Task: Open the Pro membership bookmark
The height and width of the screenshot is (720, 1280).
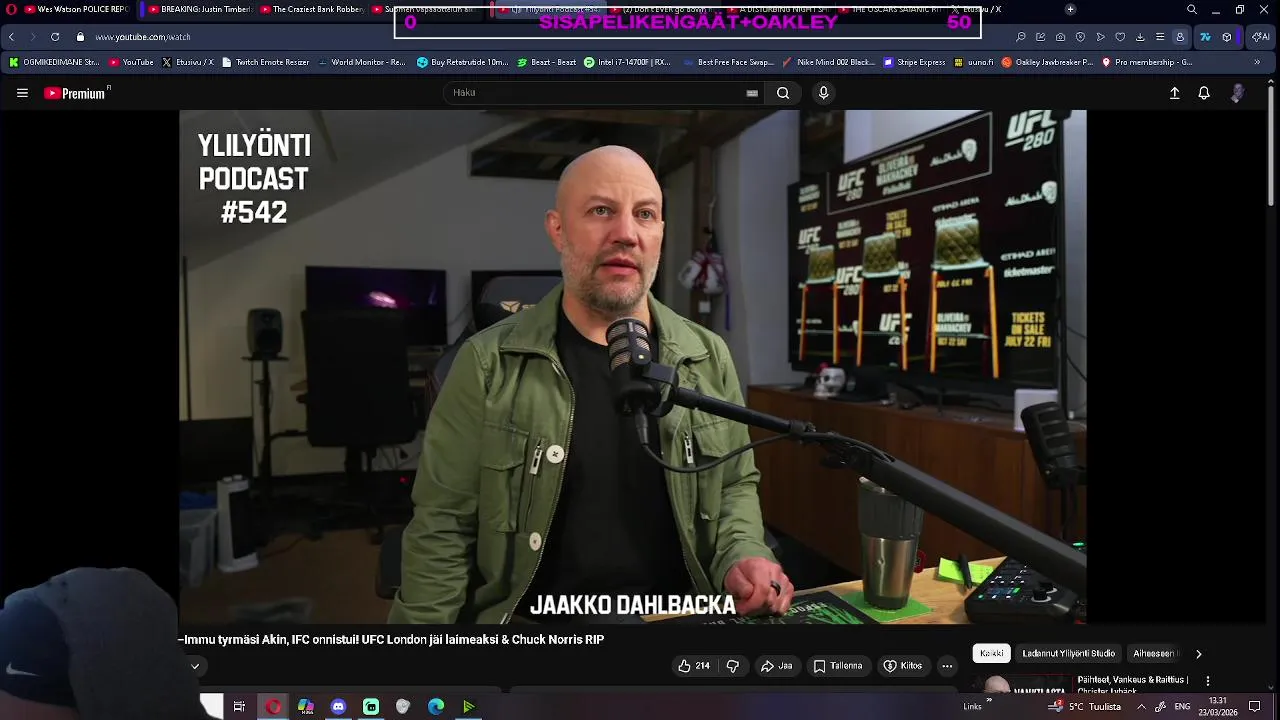Action: [x=1147, y=62]
